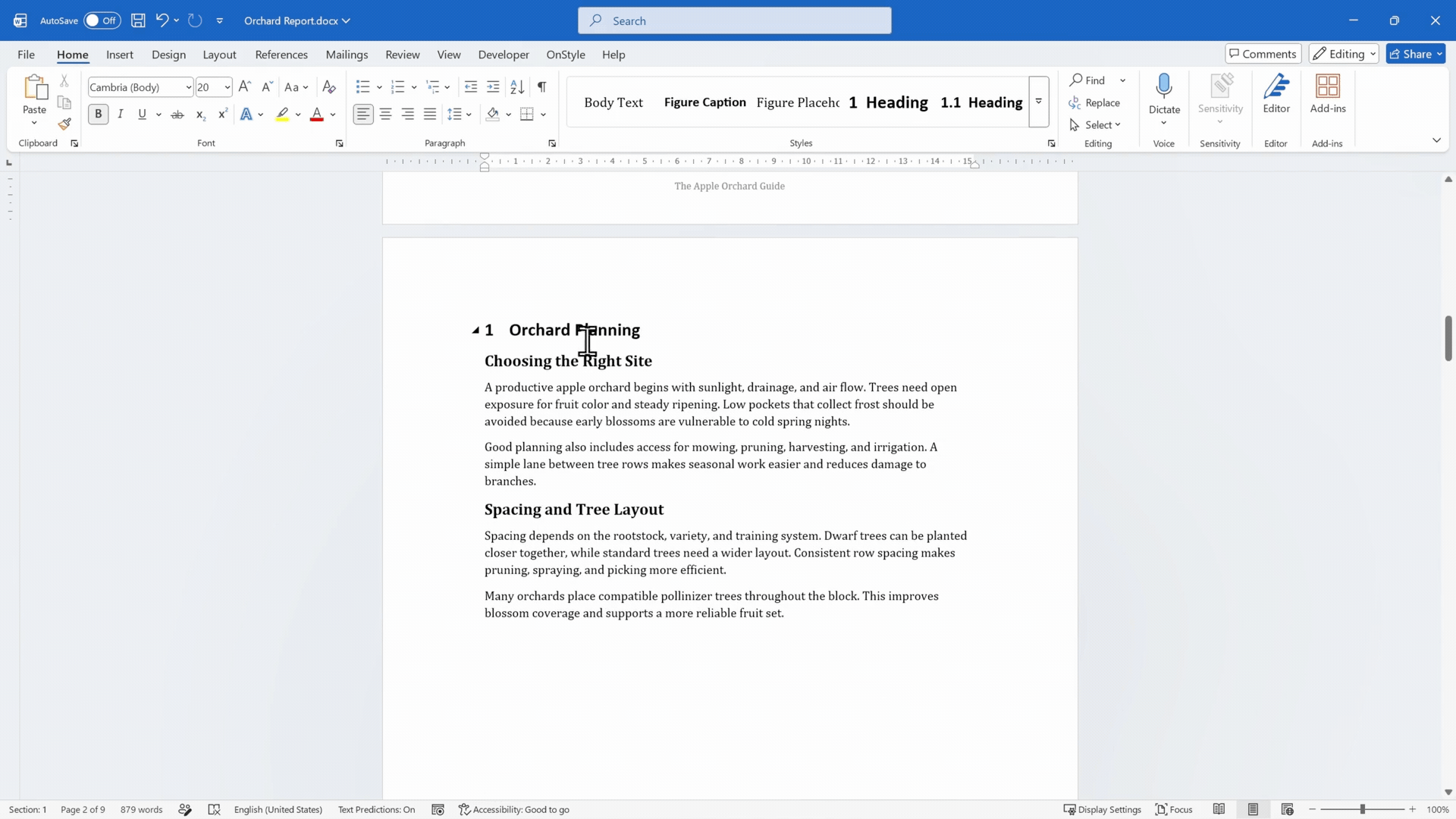Image resolution: width=1456 pixels, height=819 pixels.
Task: Click Print Layout view icon
Action: click(x=1253, y=809)
